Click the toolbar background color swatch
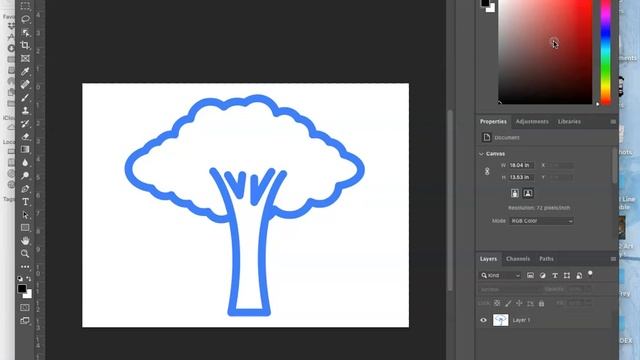Screen dimensions: 640x360 29,295
